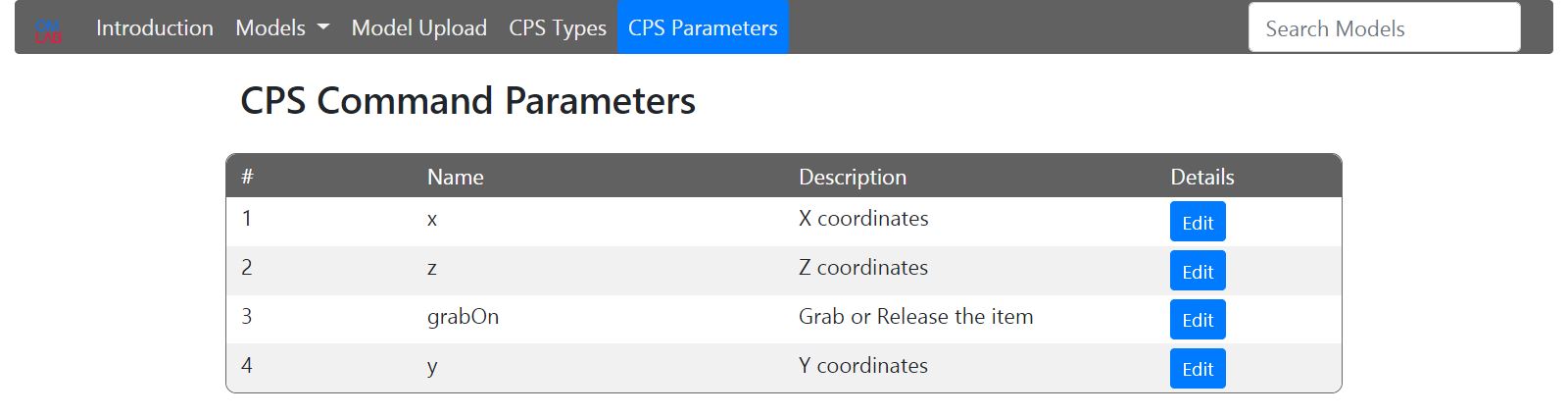Go to Model Upload page

pyautogui.click(x=419, y=27)
